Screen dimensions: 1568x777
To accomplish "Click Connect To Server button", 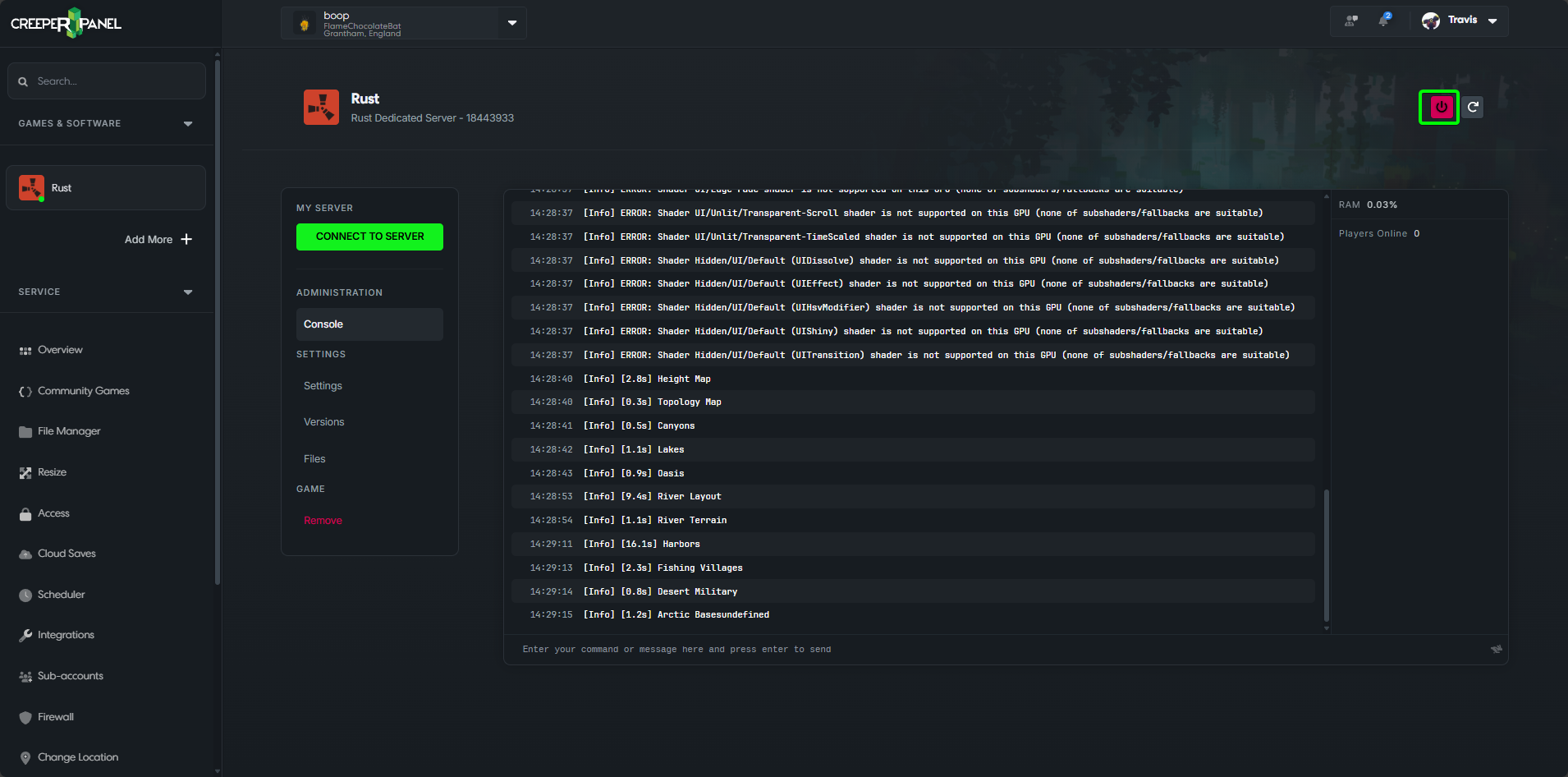I will pyautogui.click(x=369, y=237).
